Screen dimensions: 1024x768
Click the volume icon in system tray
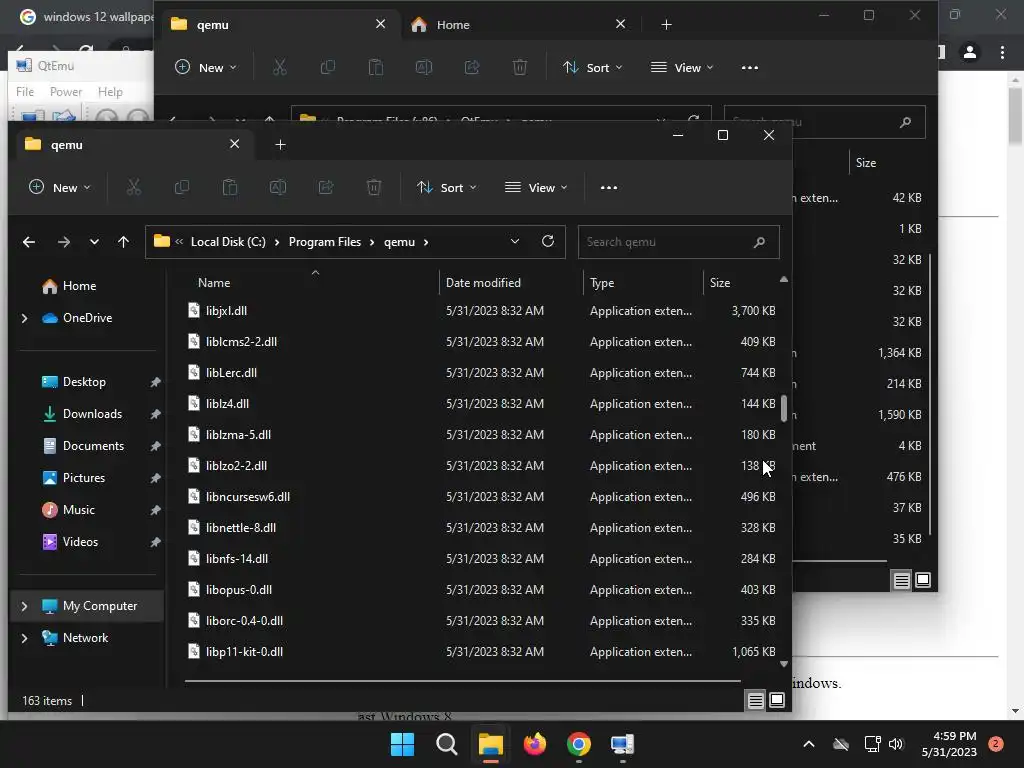coord(896,744)
